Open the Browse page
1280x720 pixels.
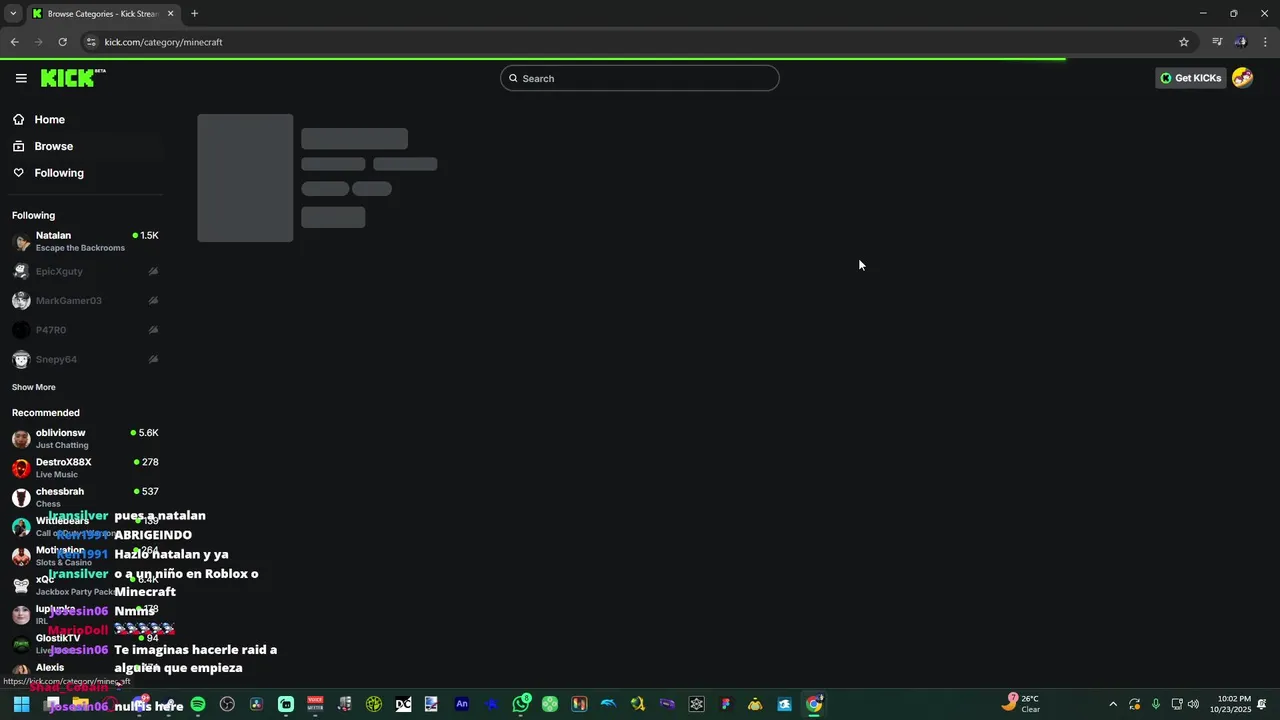[84, 146]
